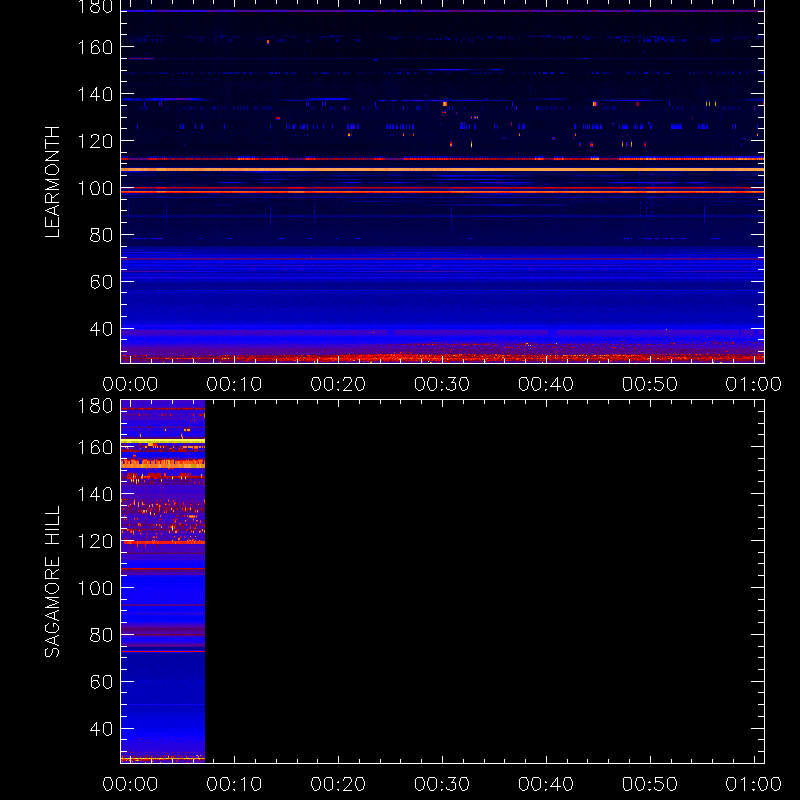The height and width of the screenshot is (800, 800).
Task: Select the 80 frequency label on Learmonth plot
Action: tap(101, 235)
